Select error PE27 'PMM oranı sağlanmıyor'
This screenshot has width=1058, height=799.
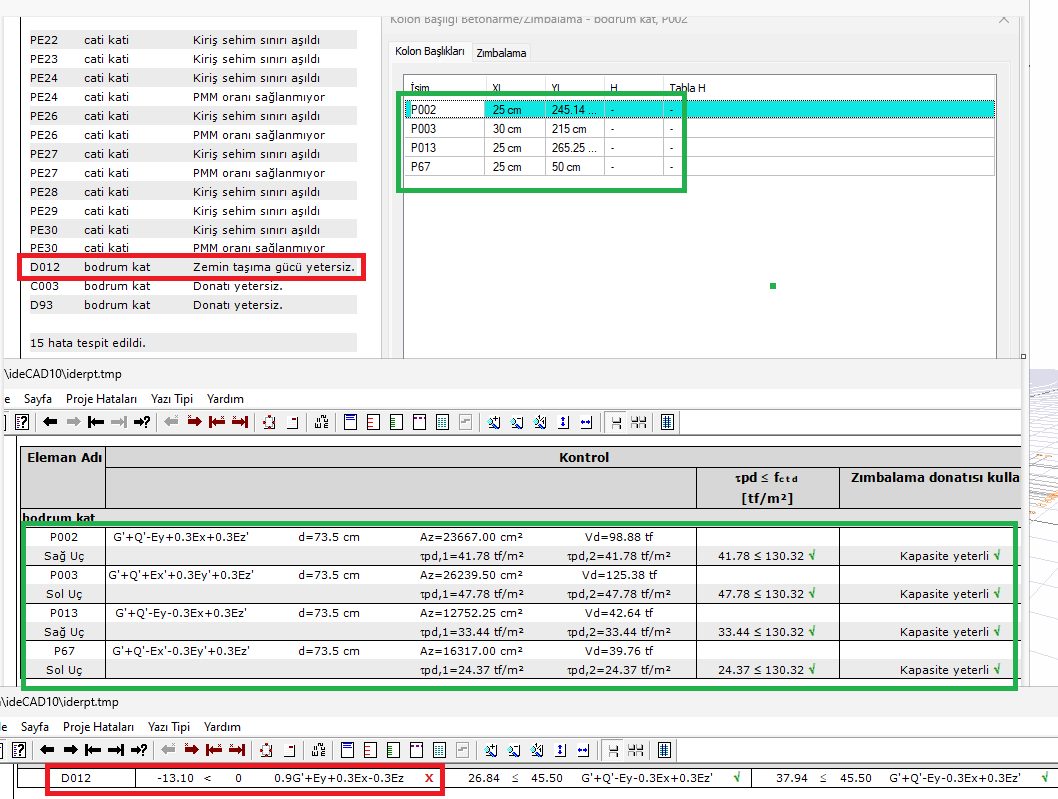pyautogui.click(x=192, y=173)
